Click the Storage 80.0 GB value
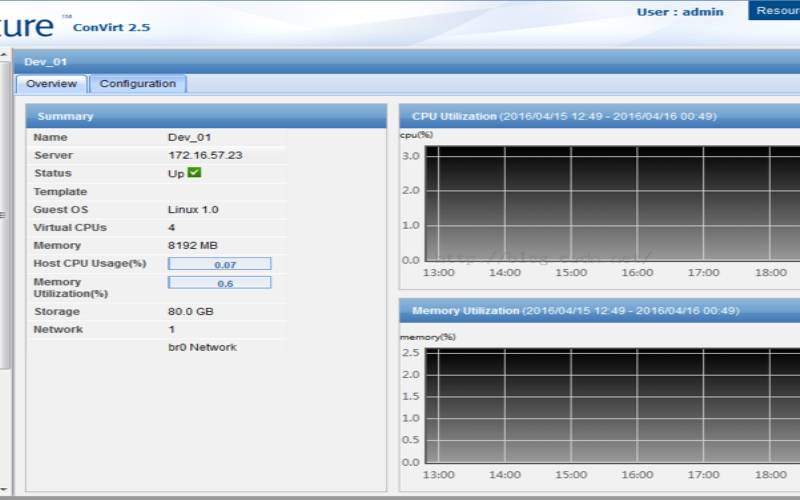Viewport: 800px width, 500px height. tap(190, 312)
